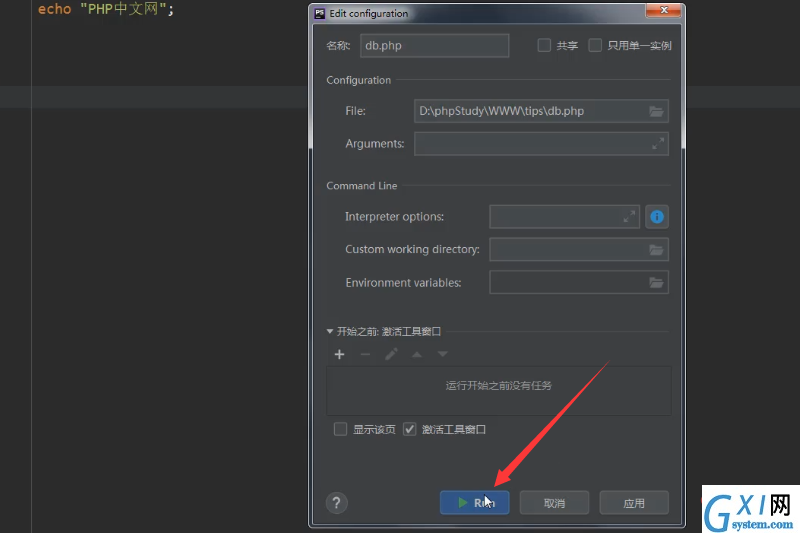Click the edit task pencil icon

391,354
